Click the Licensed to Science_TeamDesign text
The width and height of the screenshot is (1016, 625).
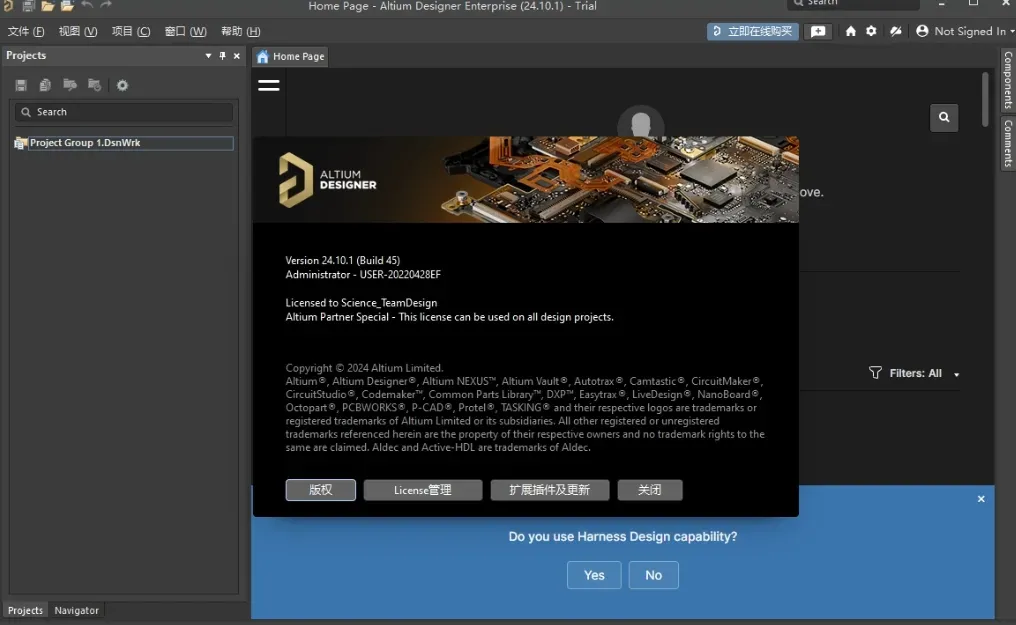pos(361,302)
